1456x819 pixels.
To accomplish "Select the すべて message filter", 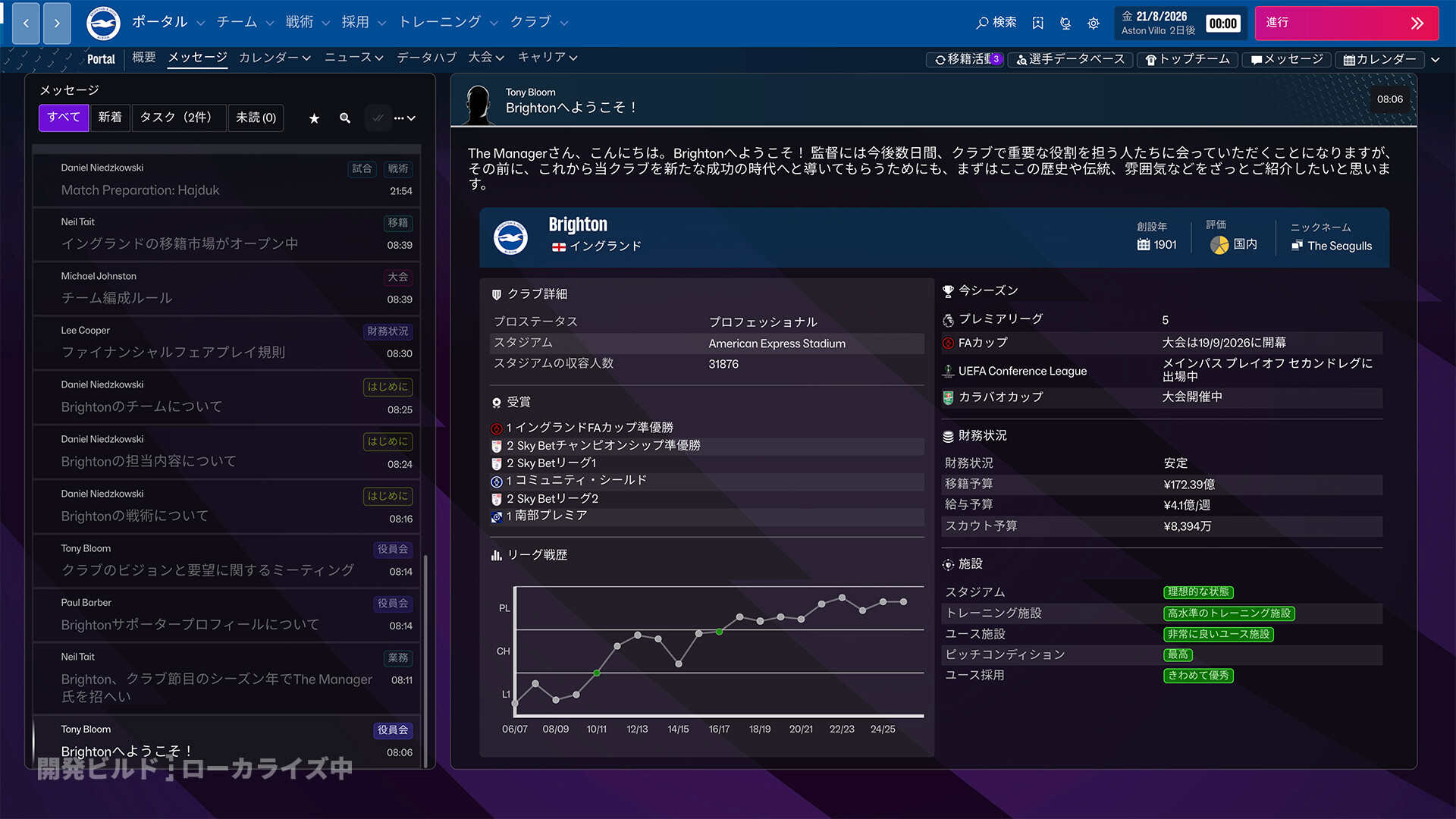I will coord(64,118).
